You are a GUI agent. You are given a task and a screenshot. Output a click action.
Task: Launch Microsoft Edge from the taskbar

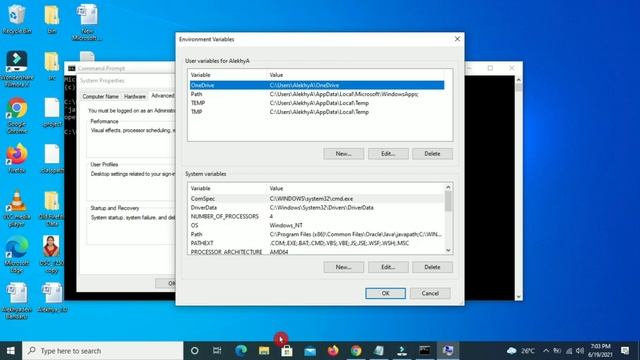coord(241,351)
